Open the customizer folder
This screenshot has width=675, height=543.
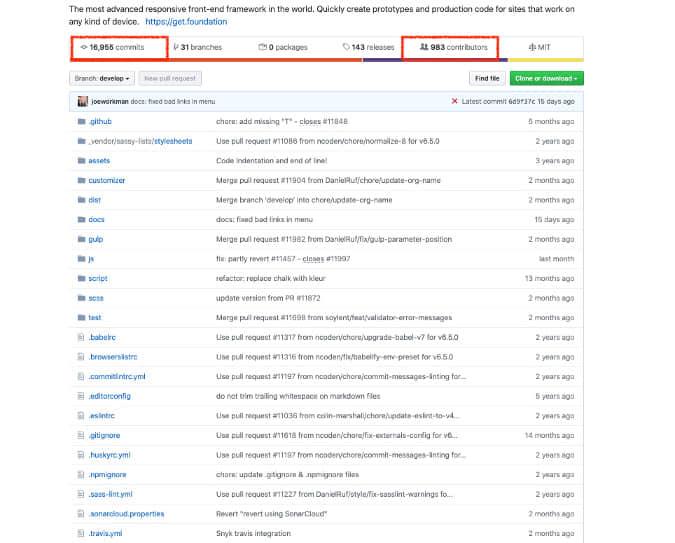(107, 180)
